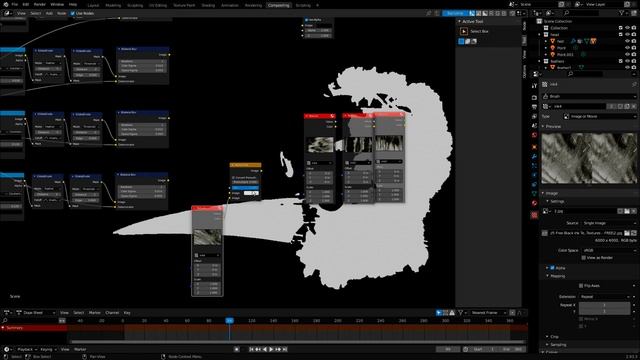This screenshot has width=640, height=360.
Task: Click the Repeat Y value field
Action: [604, 311]
